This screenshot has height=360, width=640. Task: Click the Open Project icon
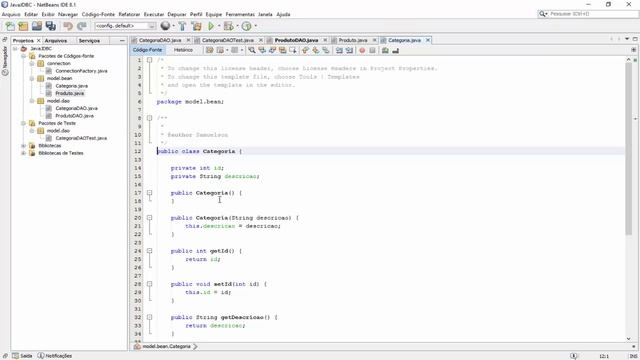point(37,26)
